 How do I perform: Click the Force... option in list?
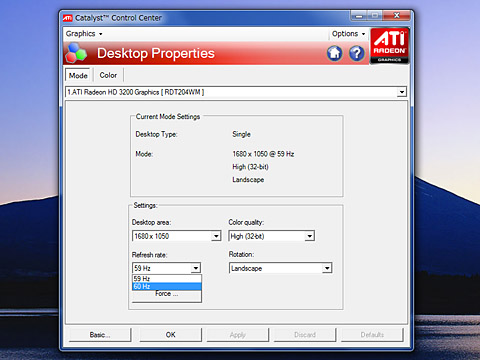[x=167, y=294]
